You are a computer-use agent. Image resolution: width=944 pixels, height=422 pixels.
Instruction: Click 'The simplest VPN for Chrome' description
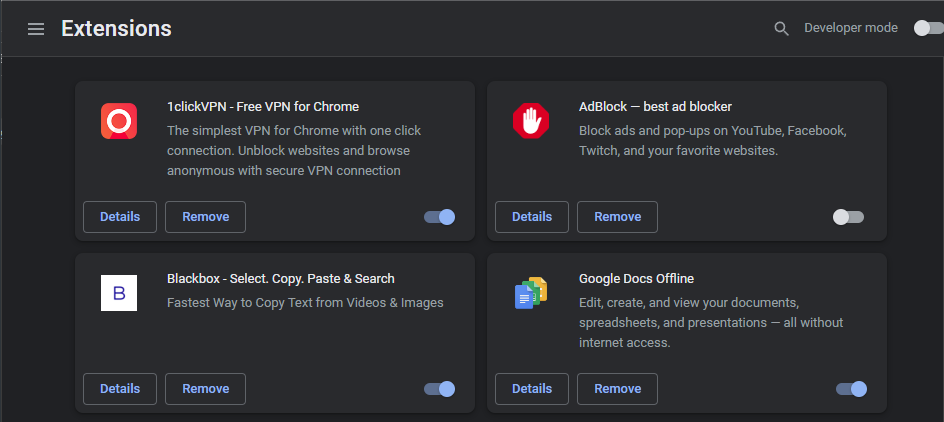294,150
